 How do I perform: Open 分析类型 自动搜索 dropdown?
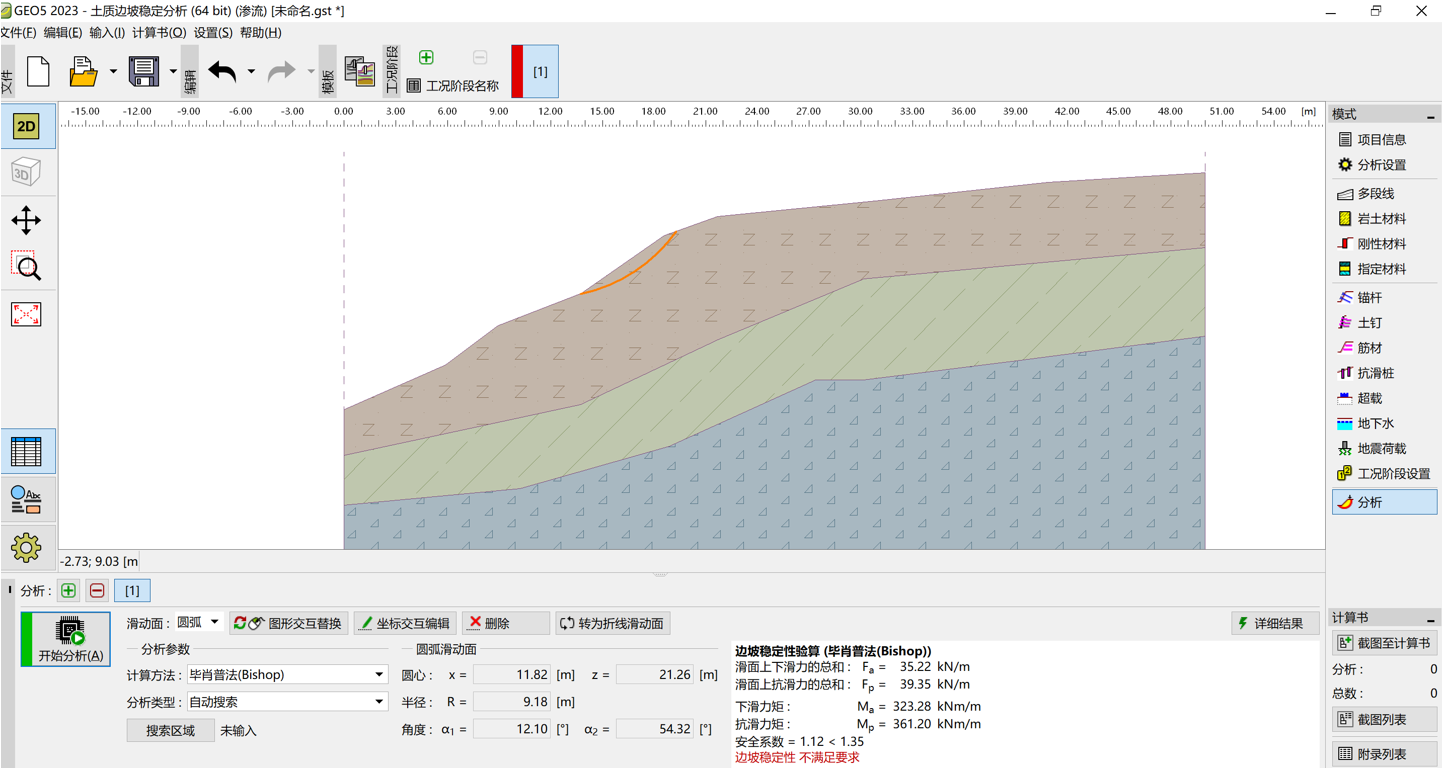287,702
